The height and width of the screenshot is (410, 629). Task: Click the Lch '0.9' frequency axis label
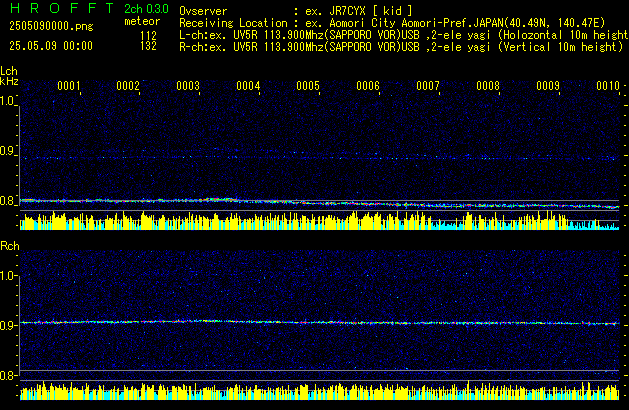coord(8,151)
